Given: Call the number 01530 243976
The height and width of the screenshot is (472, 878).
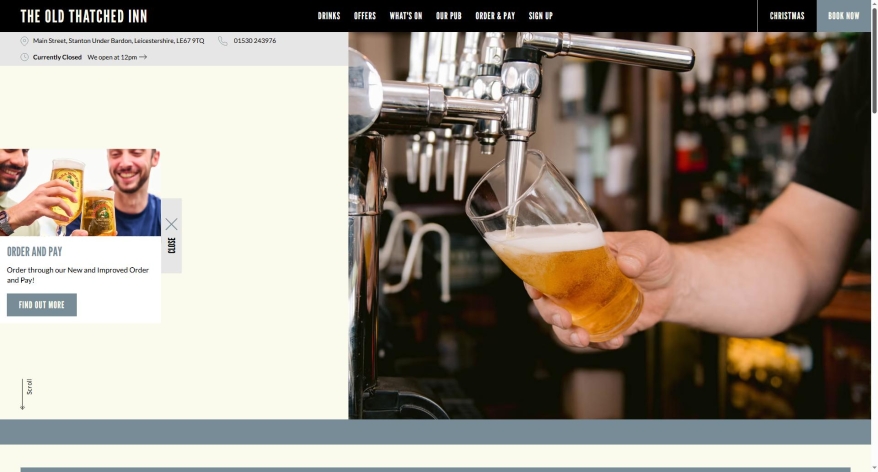Looking at the screenshot, I should pyautogui.click(x=255, y=41).
